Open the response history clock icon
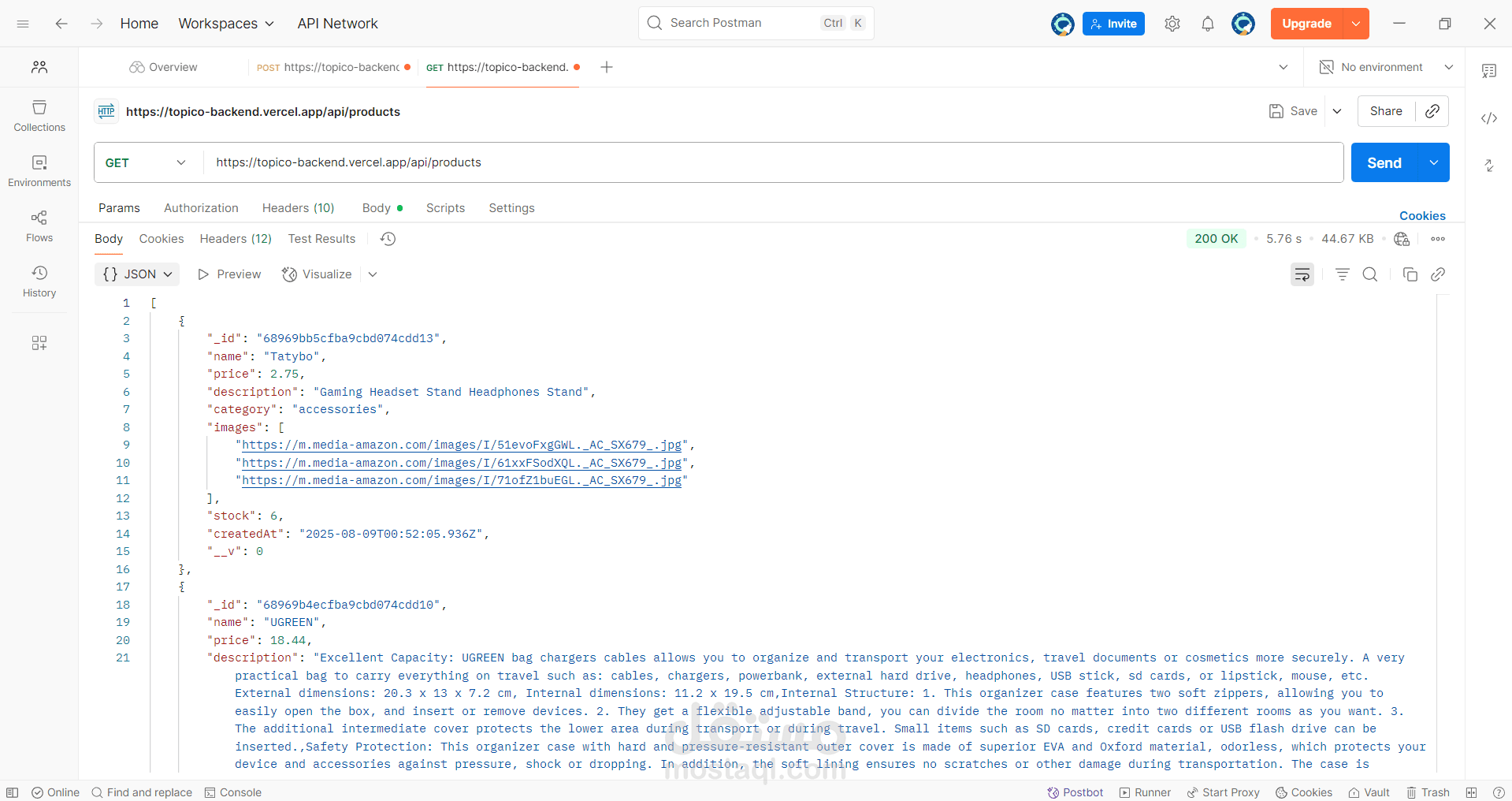 [x=388, y=239]
